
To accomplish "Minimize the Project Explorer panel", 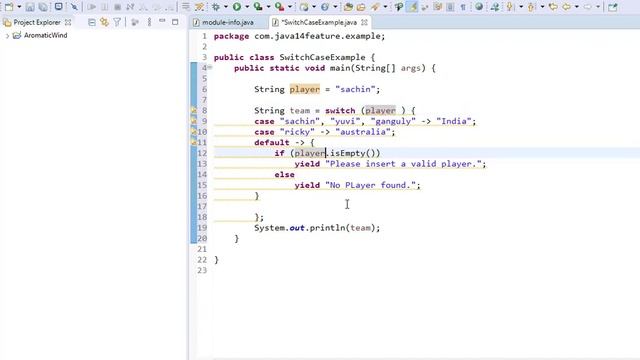I will coord(162,21).
